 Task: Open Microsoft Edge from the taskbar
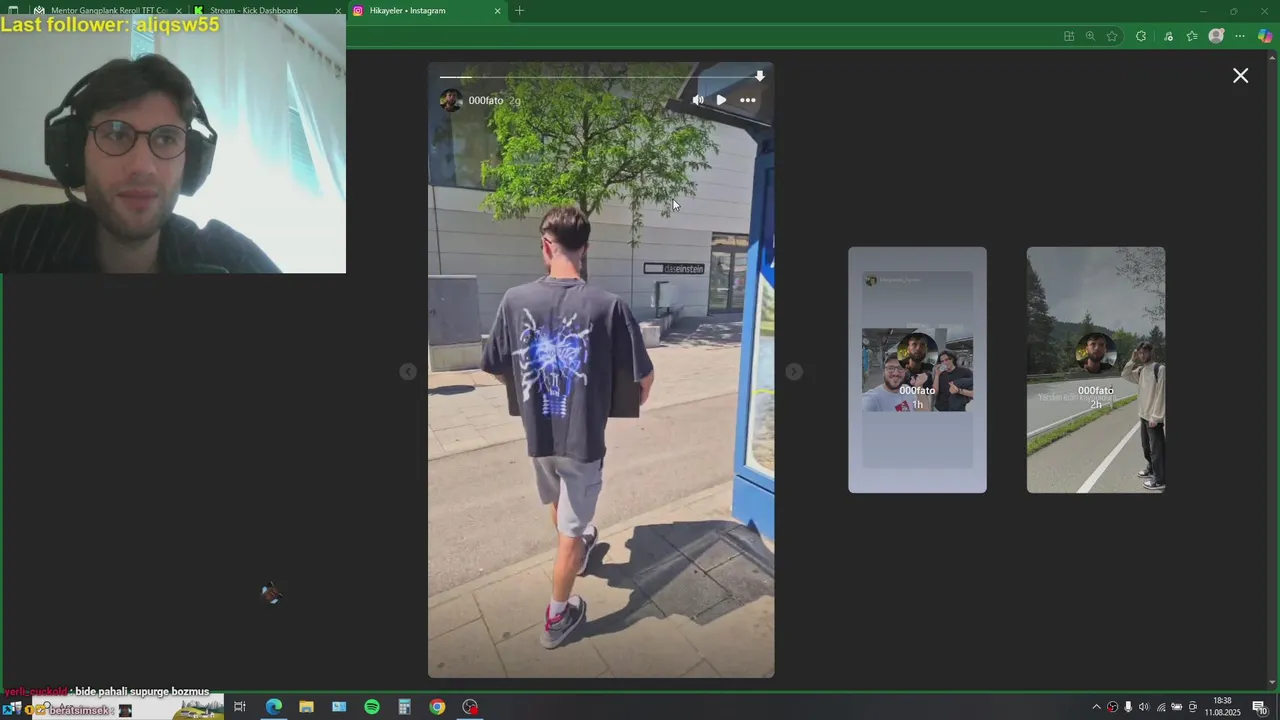click(x=273, y=707)
